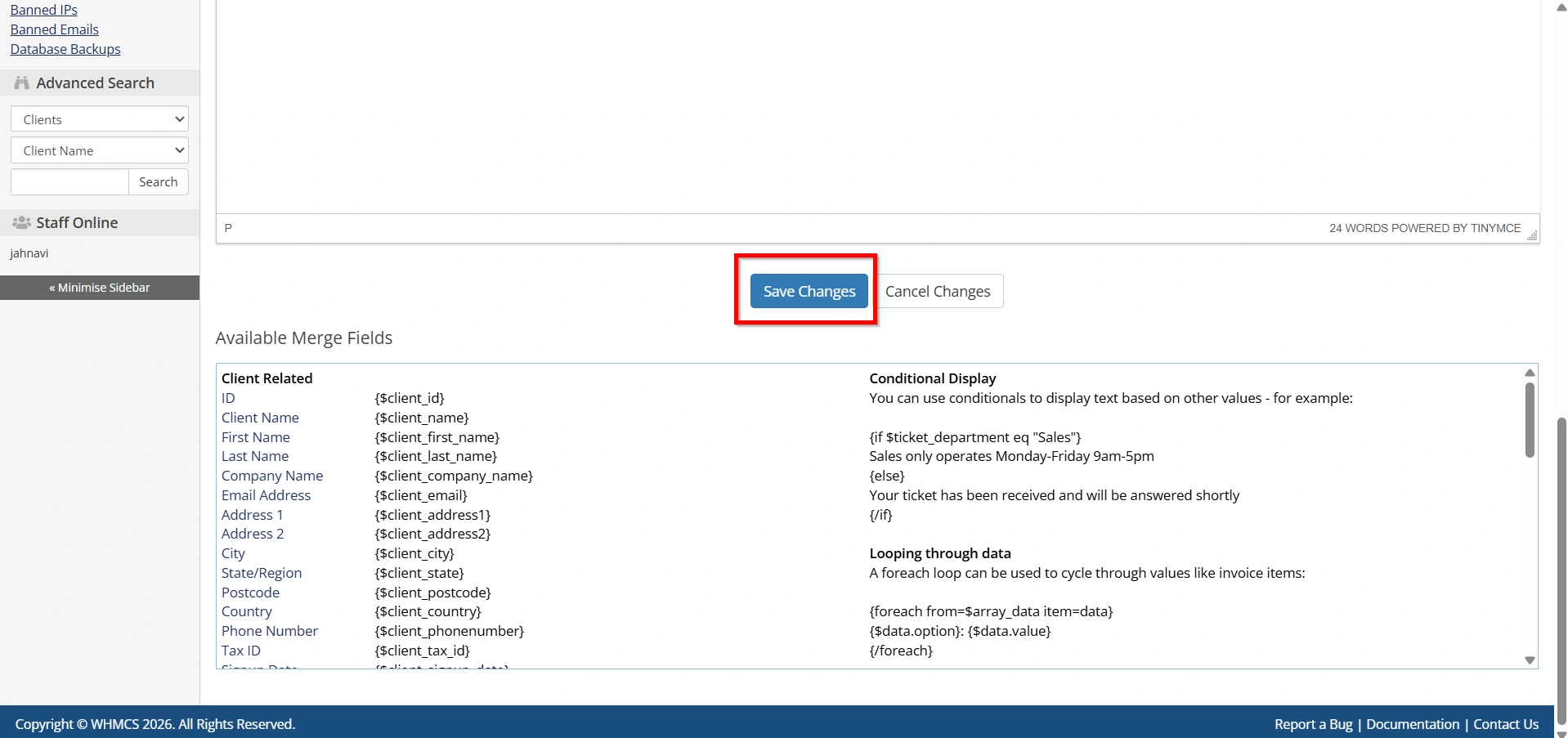Screen dimensions: 1568x738
Task: Click the TinyMCE editor resize handle icon
Action: (x=1532, y=235)
